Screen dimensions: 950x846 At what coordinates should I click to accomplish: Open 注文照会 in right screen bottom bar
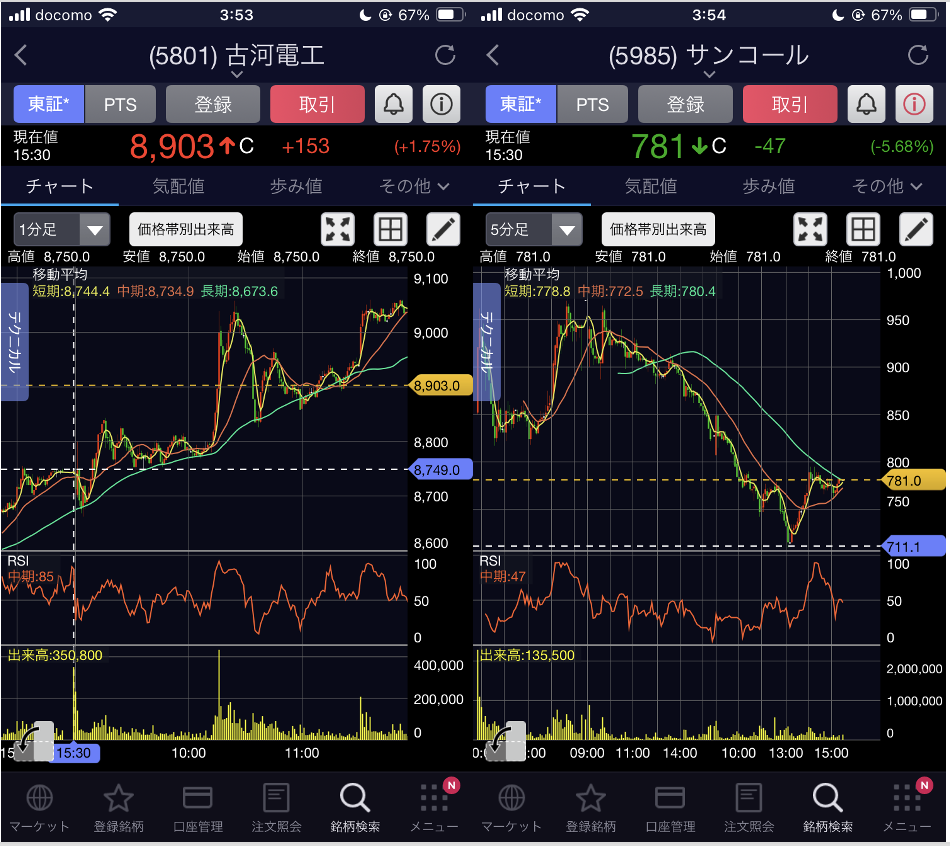749,808
